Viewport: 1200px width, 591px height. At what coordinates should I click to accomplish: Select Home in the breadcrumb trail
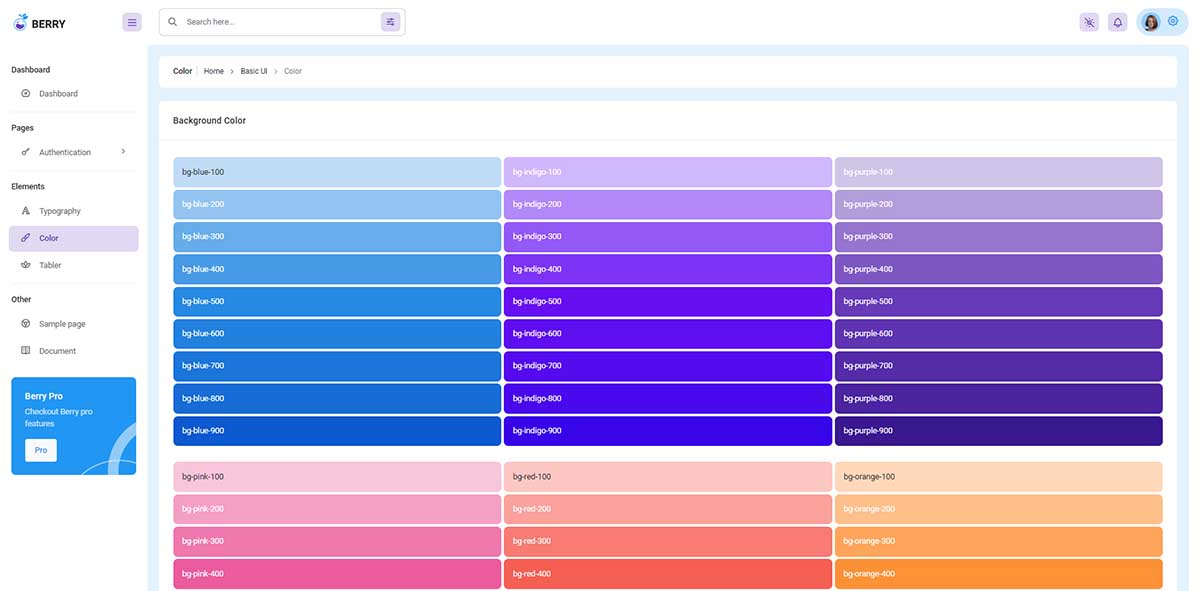pos(213,71)
